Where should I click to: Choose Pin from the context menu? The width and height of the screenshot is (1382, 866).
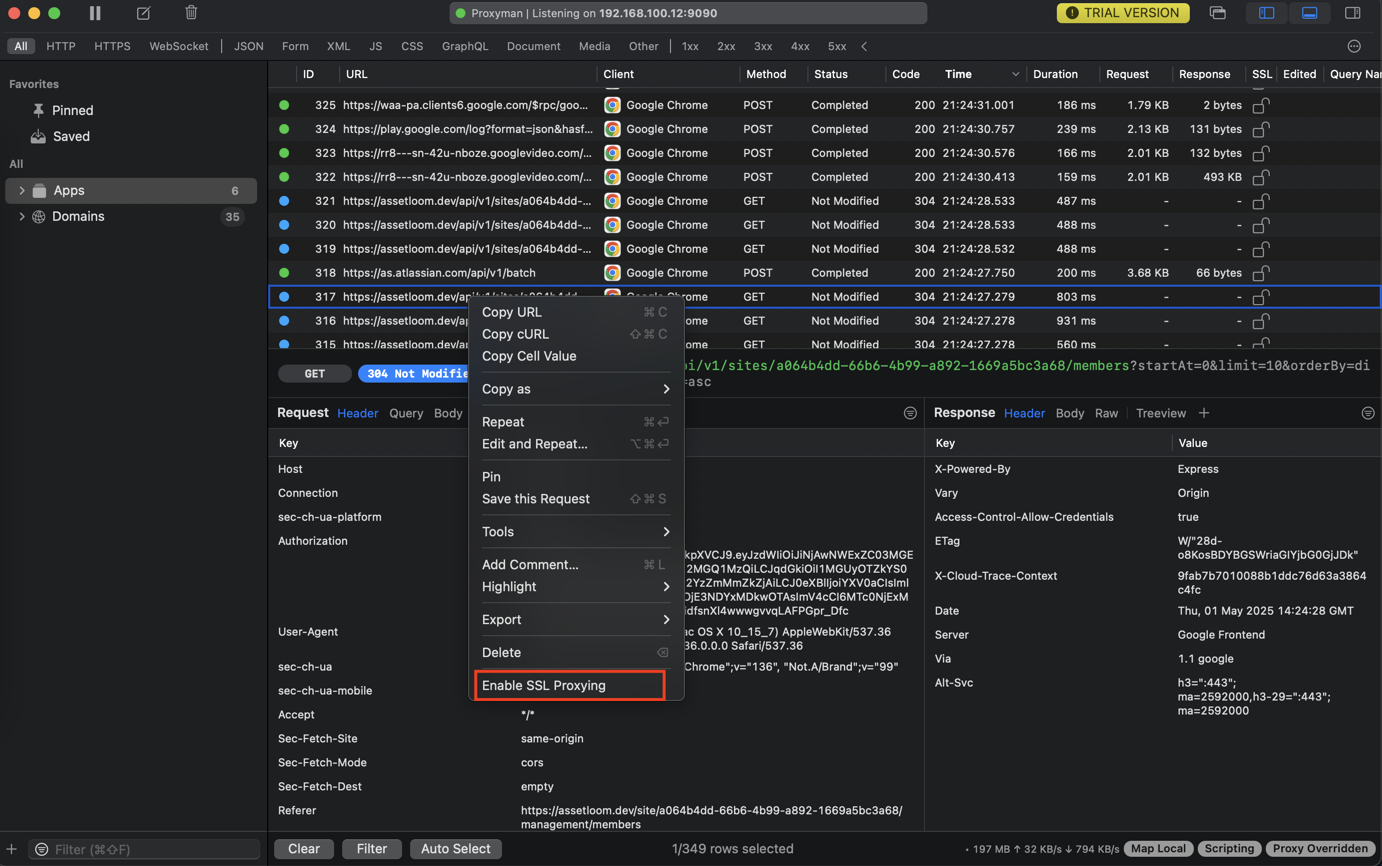pos(575,477)
